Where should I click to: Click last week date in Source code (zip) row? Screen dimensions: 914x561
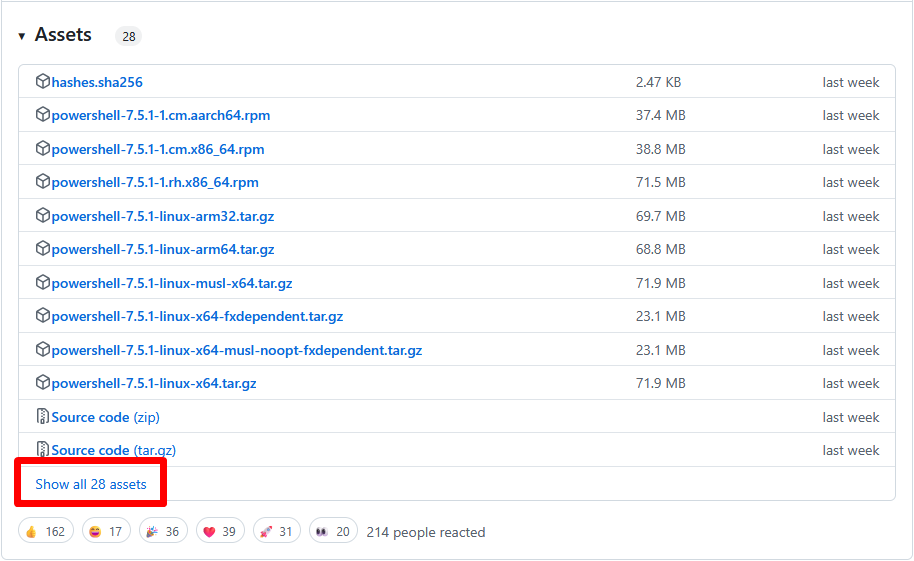coord(850,418)
